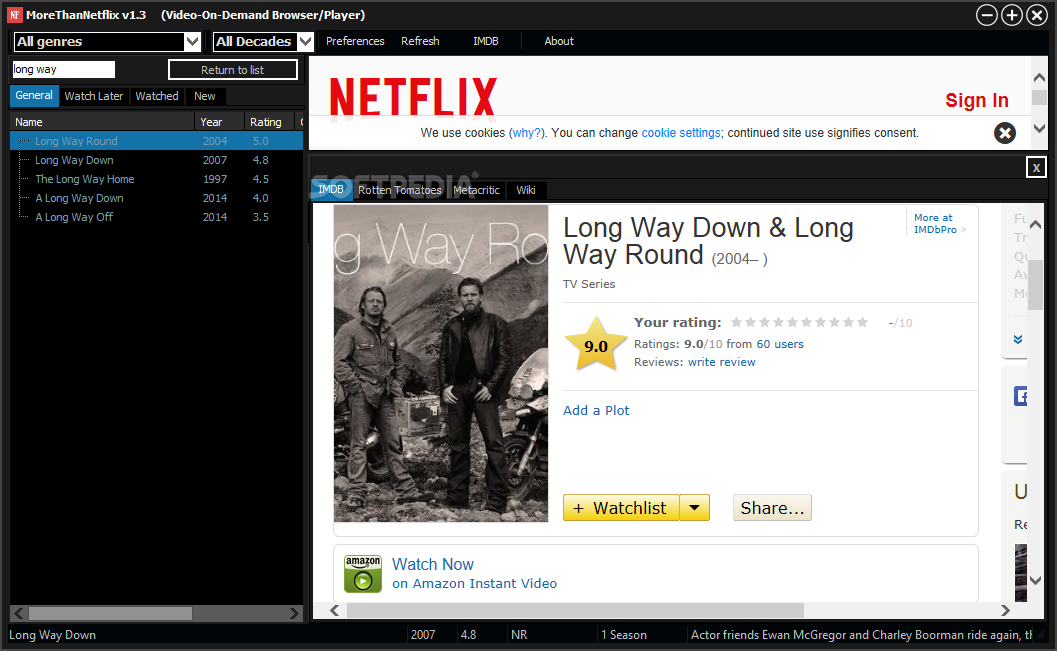
Task: Sort list by the Name column header
Action: (x=102, y=122)
